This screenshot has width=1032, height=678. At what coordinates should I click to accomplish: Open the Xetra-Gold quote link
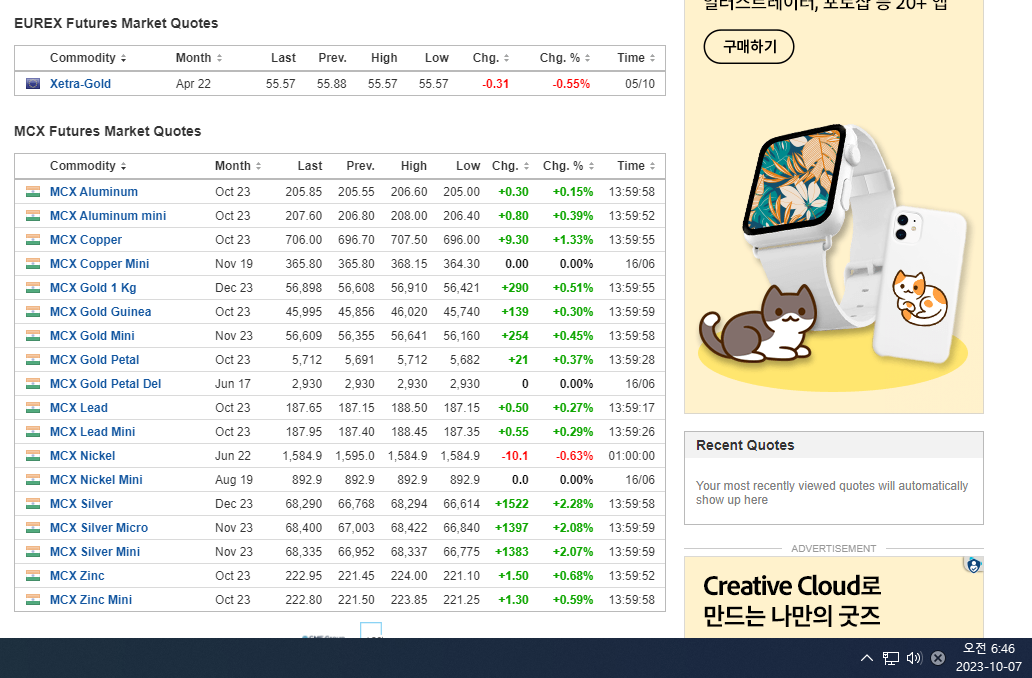(x=80, y=84)
